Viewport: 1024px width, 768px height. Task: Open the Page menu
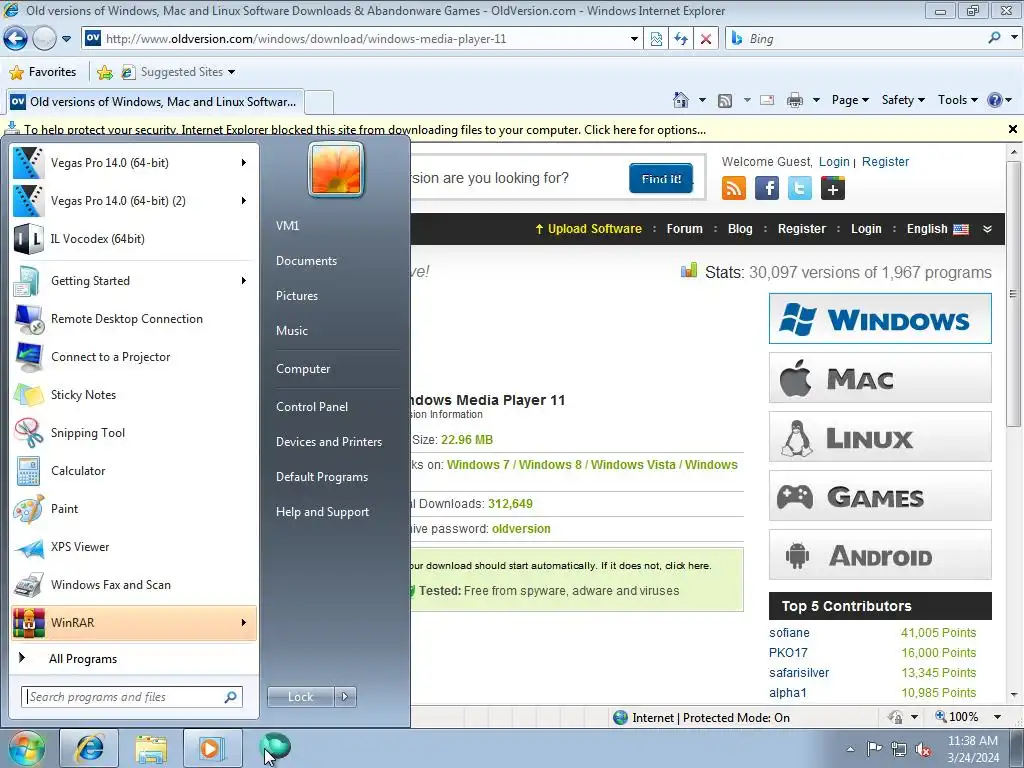pos(850,100)
